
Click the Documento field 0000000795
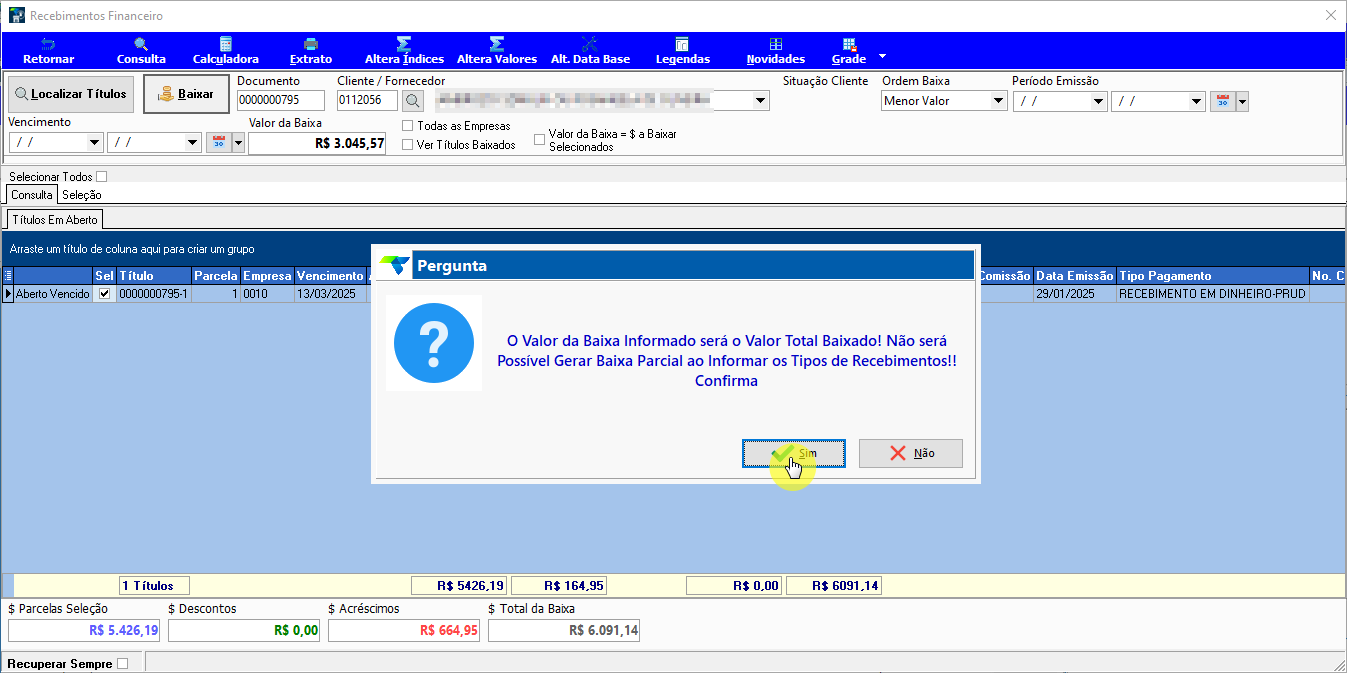click(x=281, y=100)
